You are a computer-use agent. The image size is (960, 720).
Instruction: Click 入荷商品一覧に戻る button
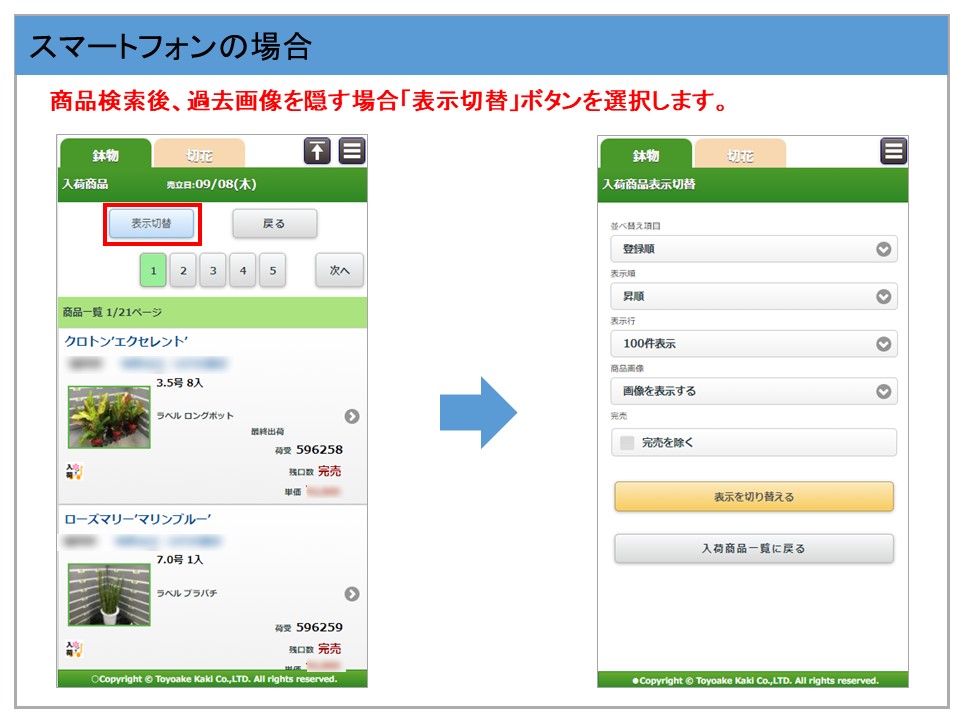pos(753,548)
